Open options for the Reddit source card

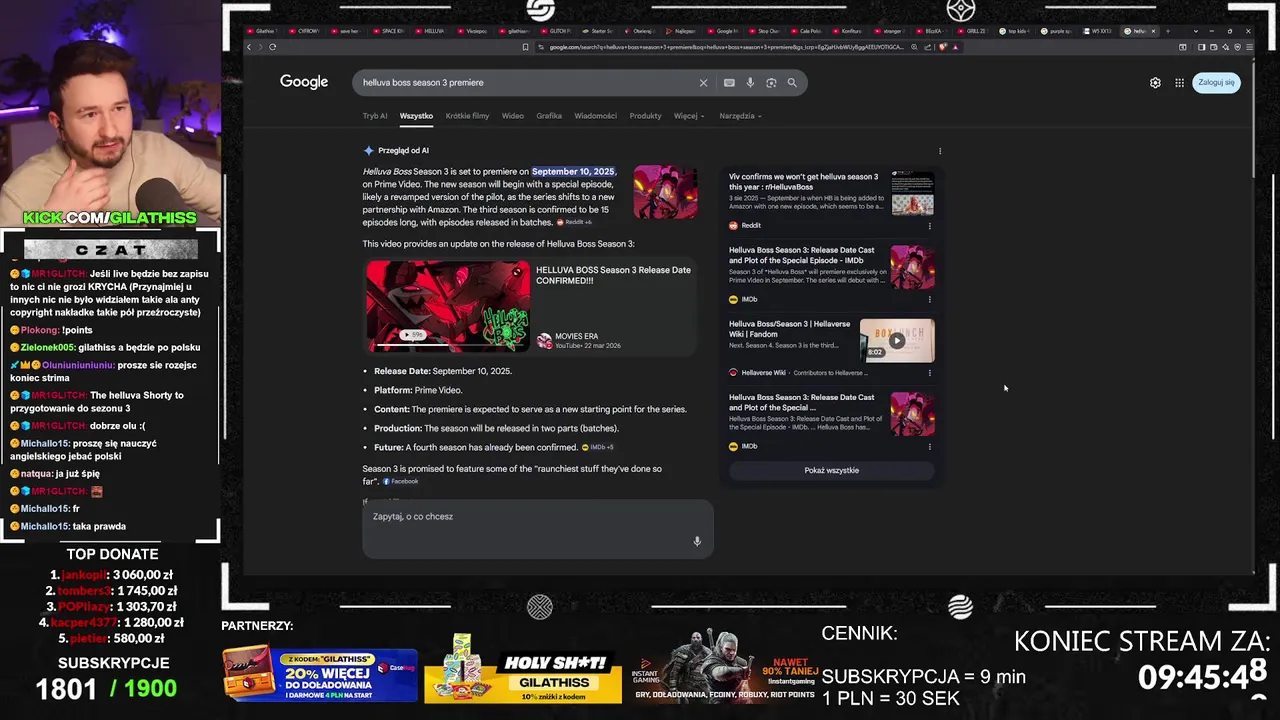point(929,226)
